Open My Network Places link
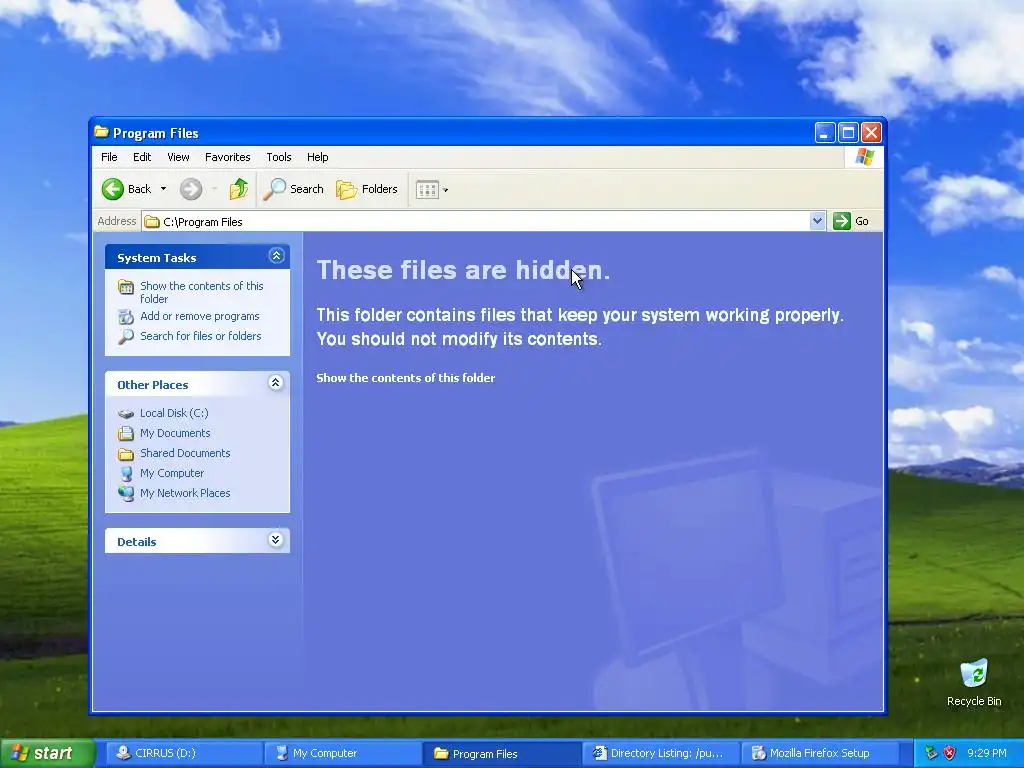1024x768 pixels. tap(185, 493)
